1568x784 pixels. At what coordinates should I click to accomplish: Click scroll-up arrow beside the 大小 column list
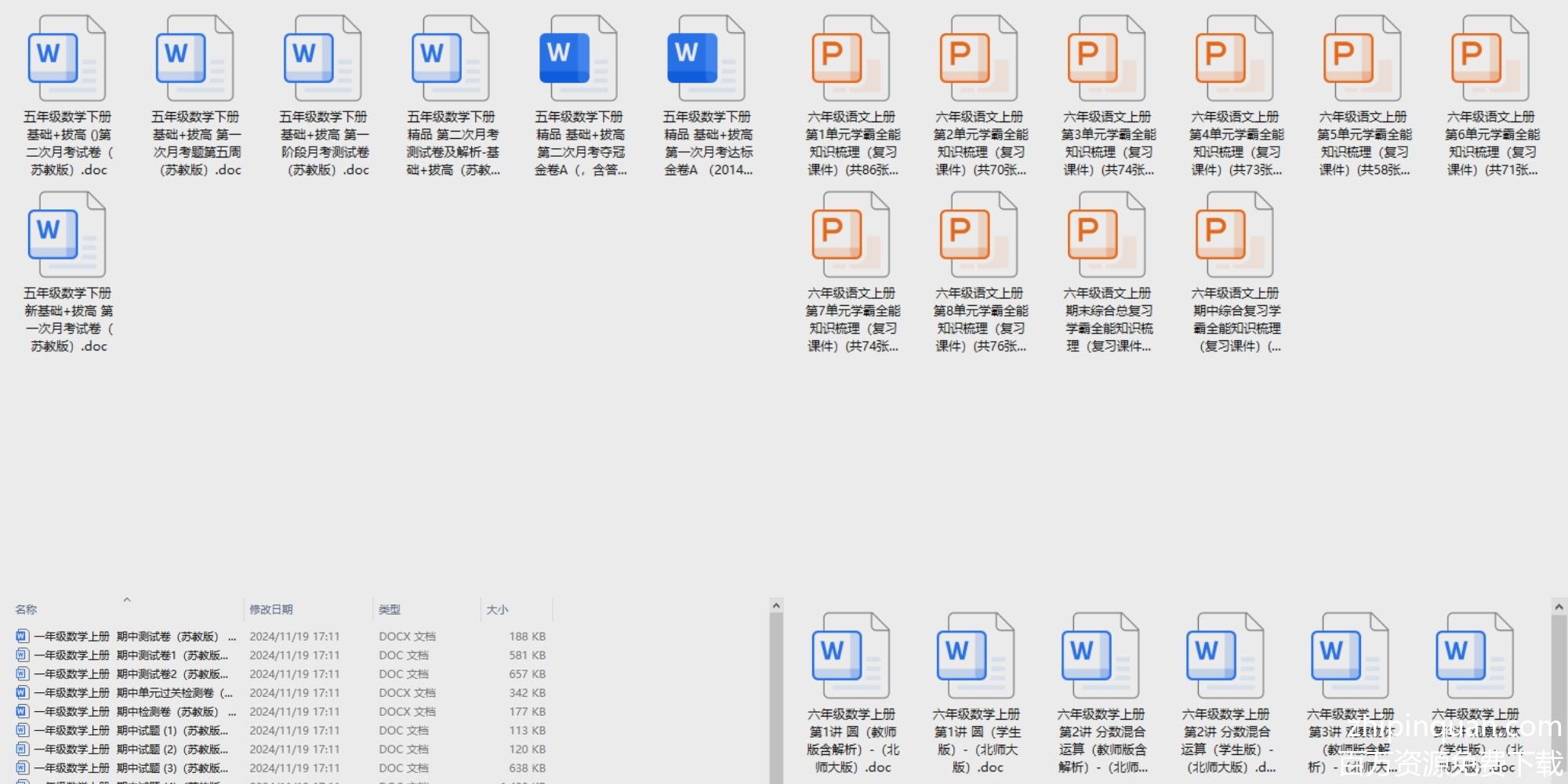776,605
